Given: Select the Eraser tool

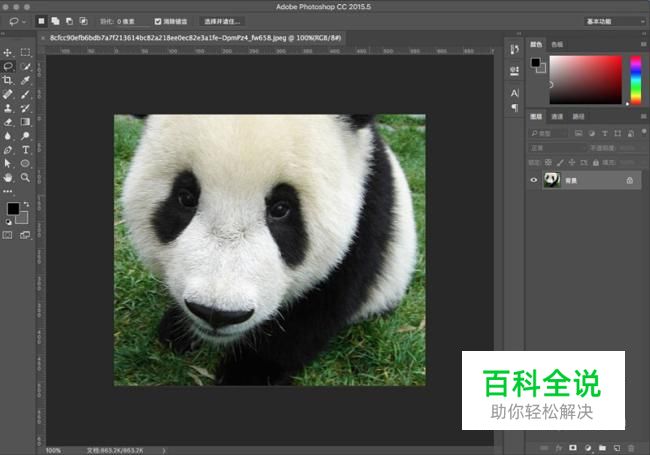Looking at the screenshot, I should point(8,122).
